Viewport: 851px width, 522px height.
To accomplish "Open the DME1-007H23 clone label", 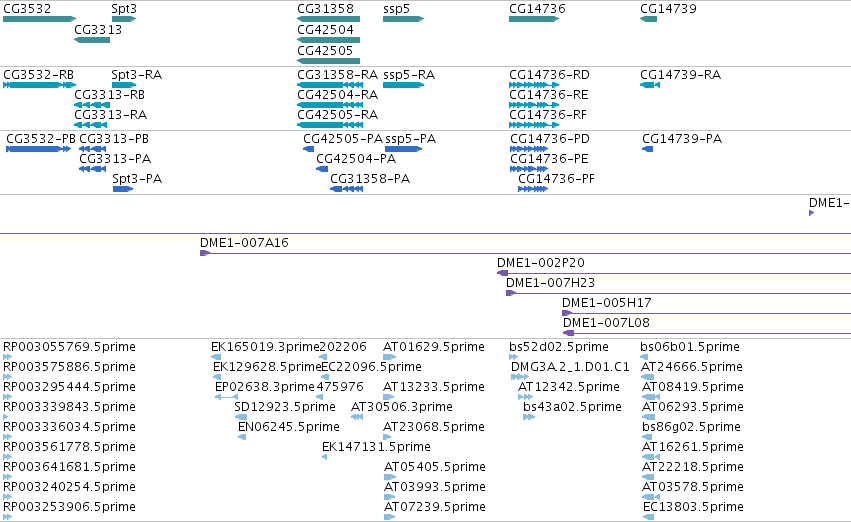I will pos(550,283).
